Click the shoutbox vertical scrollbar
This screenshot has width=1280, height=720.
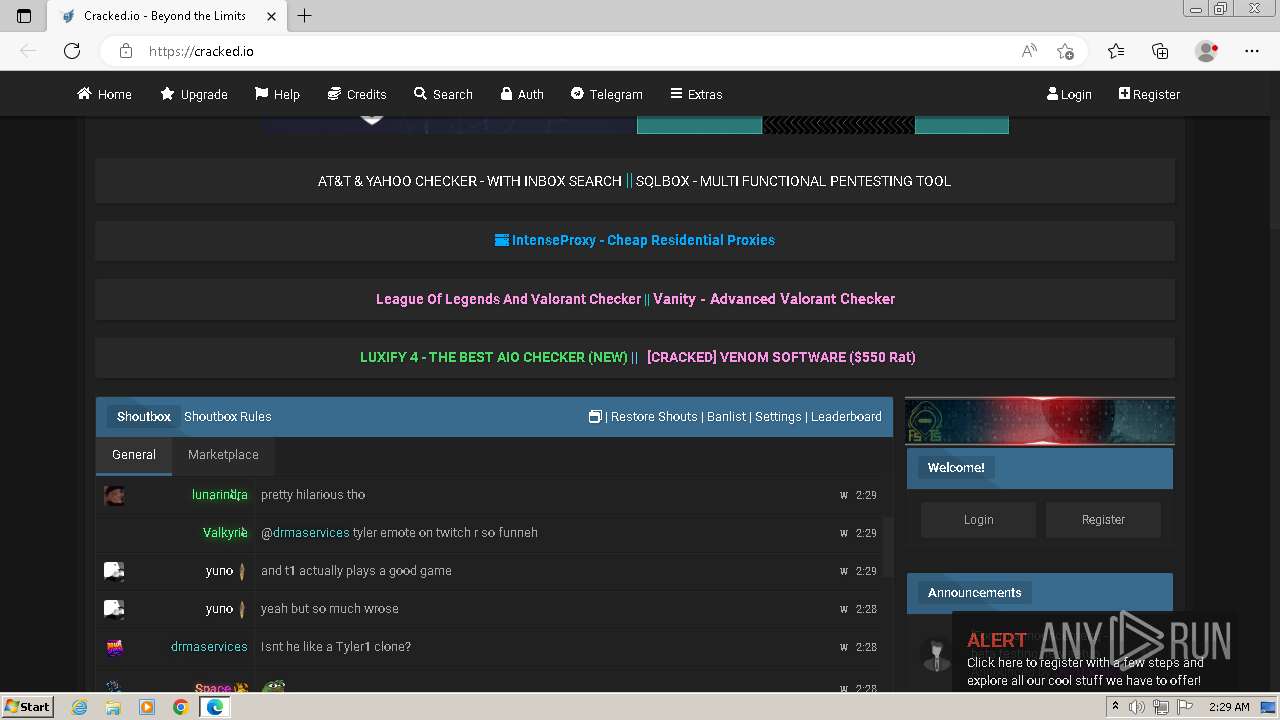tap(886, 545)
